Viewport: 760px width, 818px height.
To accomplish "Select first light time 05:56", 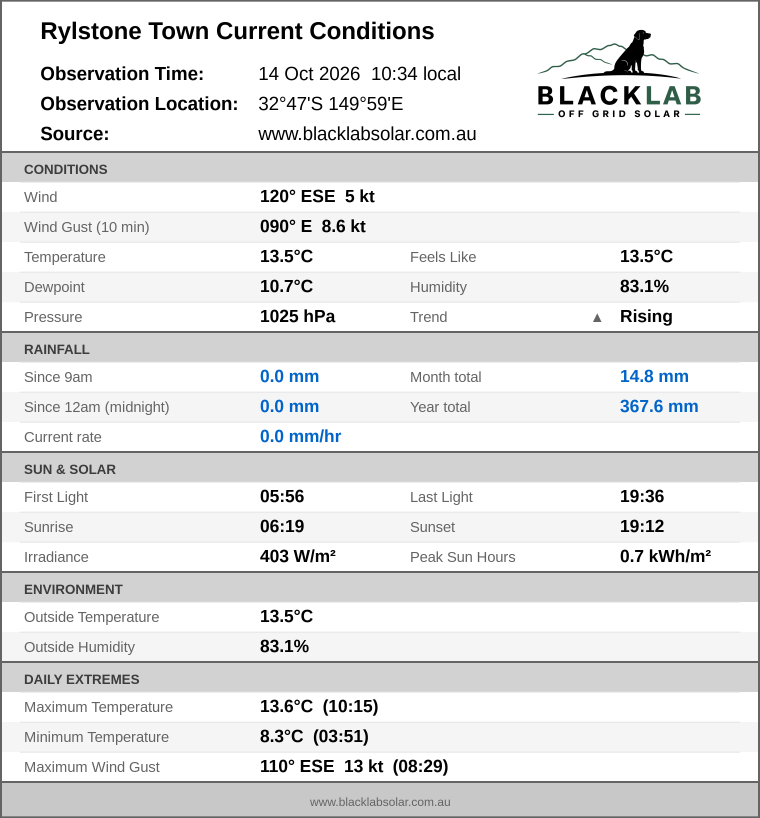I will 282,497.
